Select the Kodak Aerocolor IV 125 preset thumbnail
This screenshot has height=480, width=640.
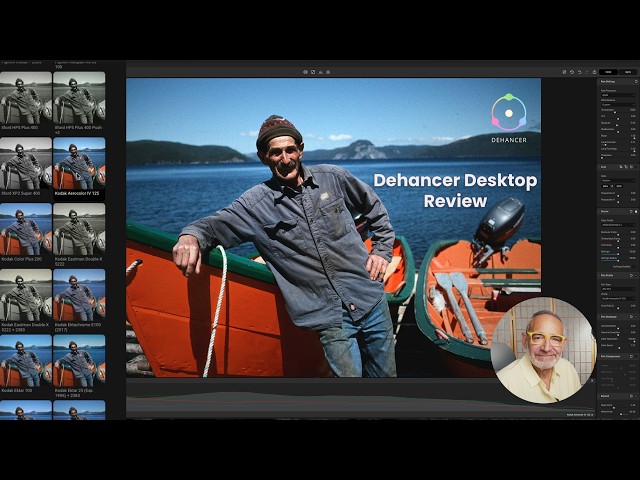click(79, 164)
